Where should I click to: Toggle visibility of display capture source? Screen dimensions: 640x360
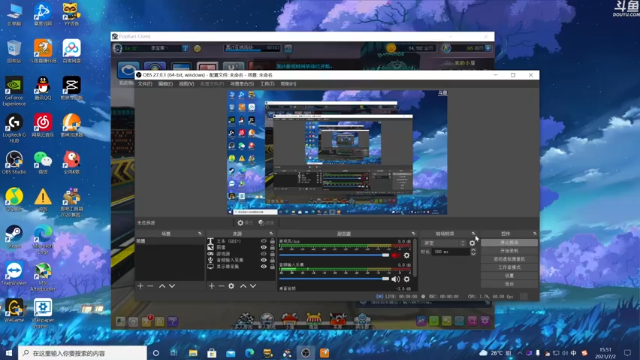click(x=264, y=267)
